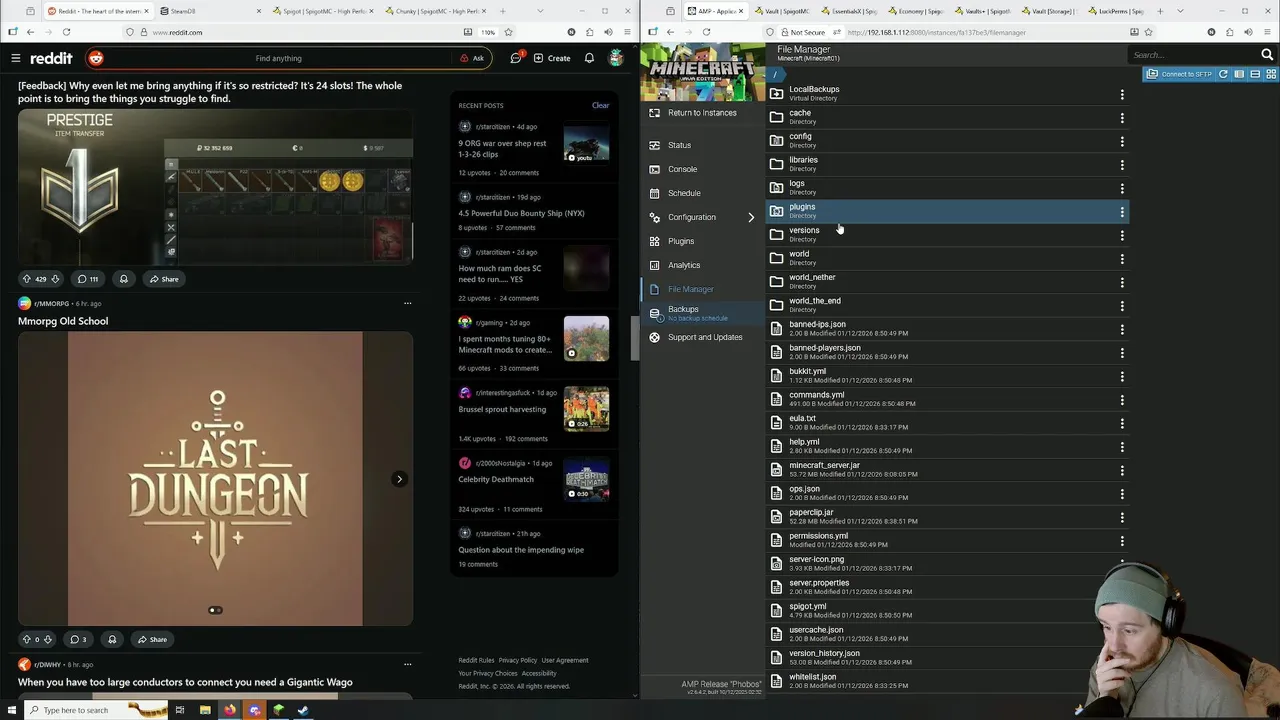Open options menu for world_nether folder

pyautogui.click(x=1122, y=282)
